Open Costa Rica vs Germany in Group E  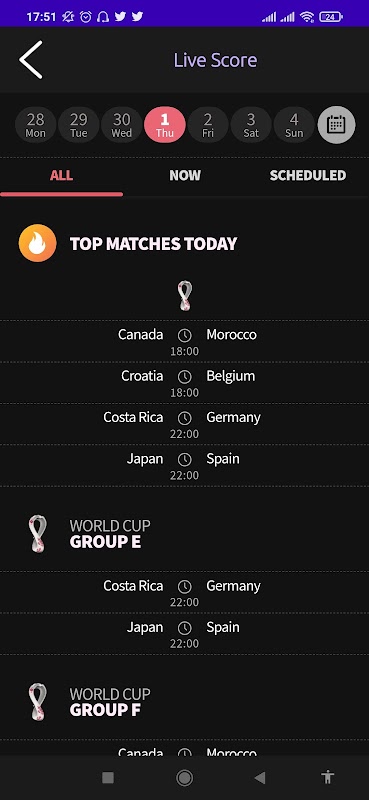click(184, 592)
